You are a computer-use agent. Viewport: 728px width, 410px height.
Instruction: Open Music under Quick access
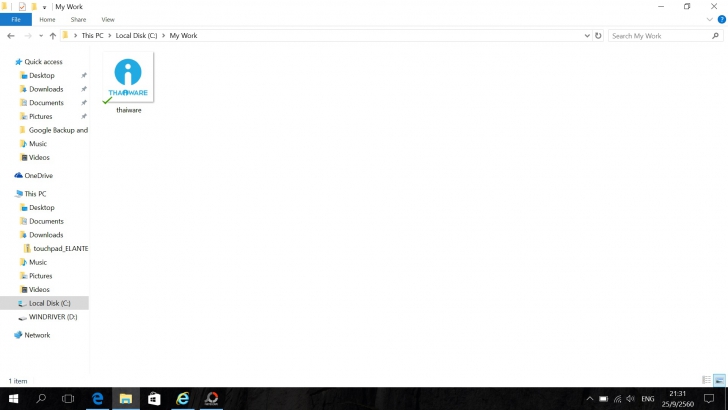(x=38, y=144)
